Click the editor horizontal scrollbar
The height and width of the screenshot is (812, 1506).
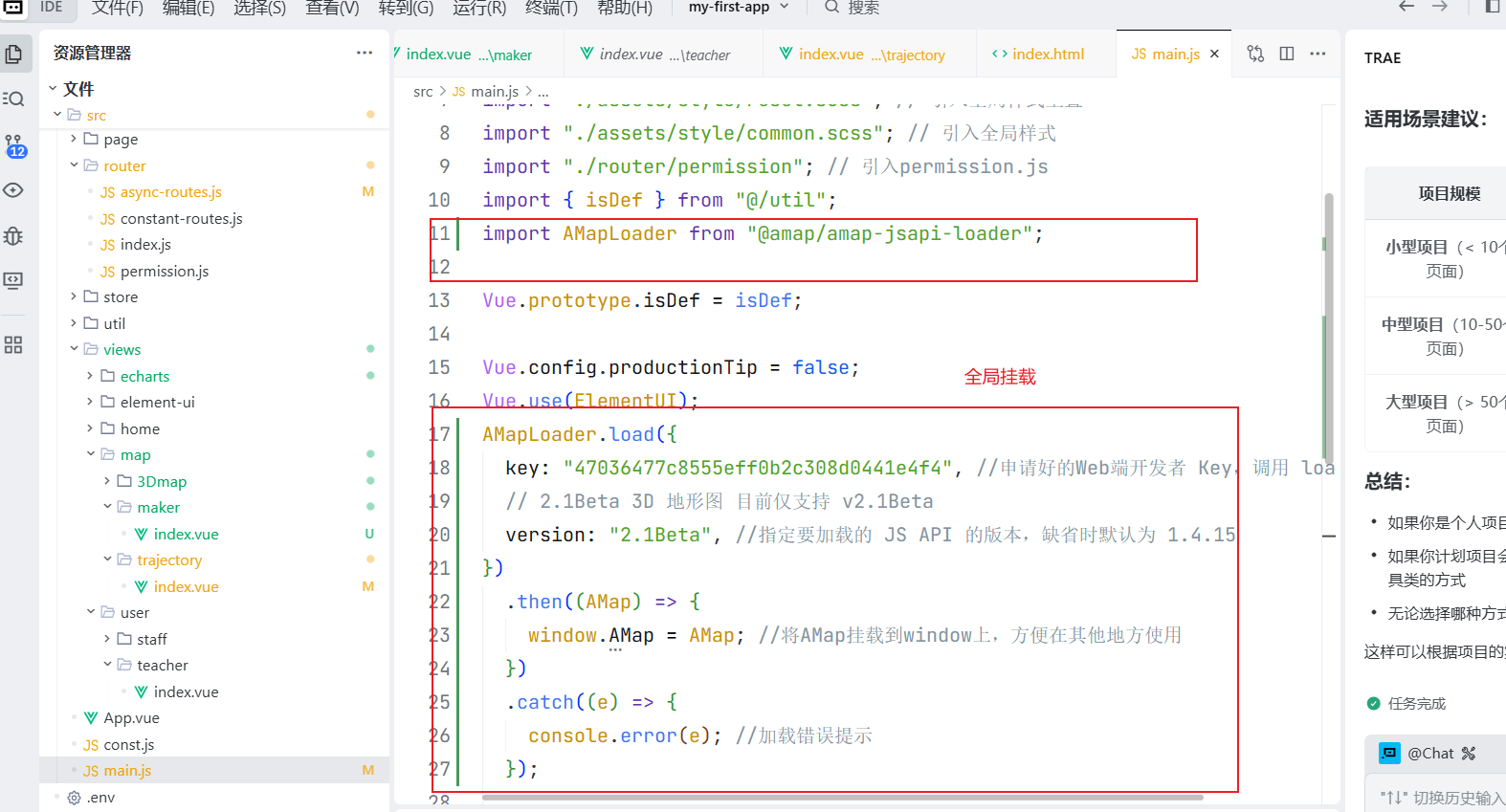pos(843,796)
